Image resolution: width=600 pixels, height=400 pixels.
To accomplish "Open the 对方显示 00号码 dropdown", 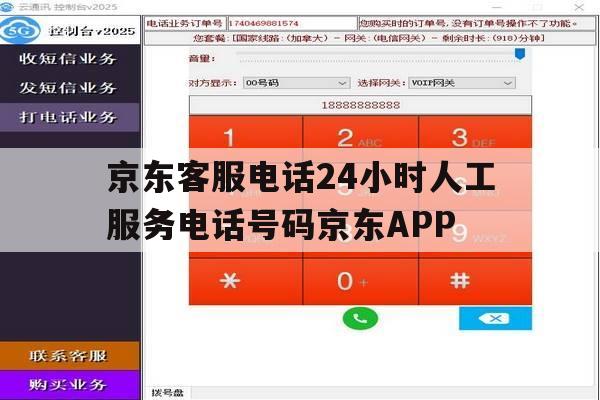I will pyautogui.click(x=296, y=83).
